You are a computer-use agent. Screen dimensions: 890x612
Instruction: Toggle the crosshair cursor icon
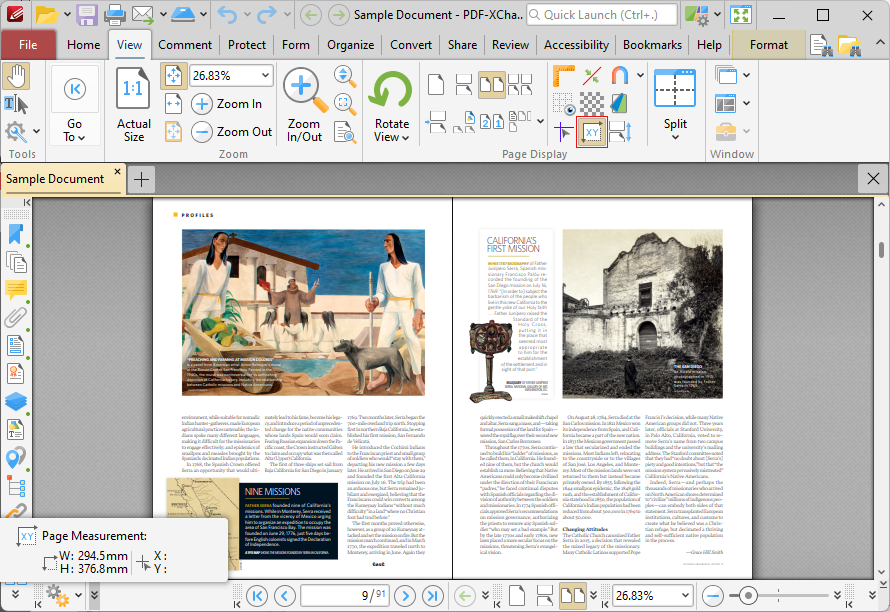(x=564, y=132)
